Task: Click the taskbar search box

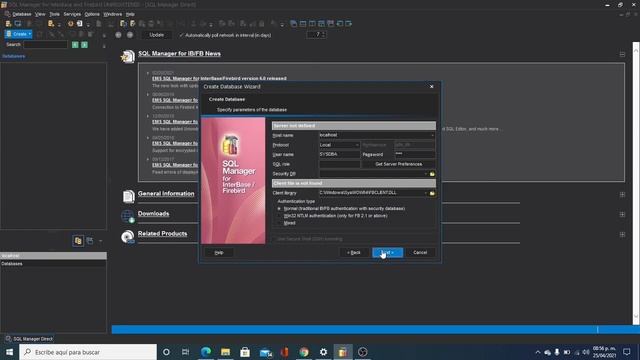Action: [88, 352]
